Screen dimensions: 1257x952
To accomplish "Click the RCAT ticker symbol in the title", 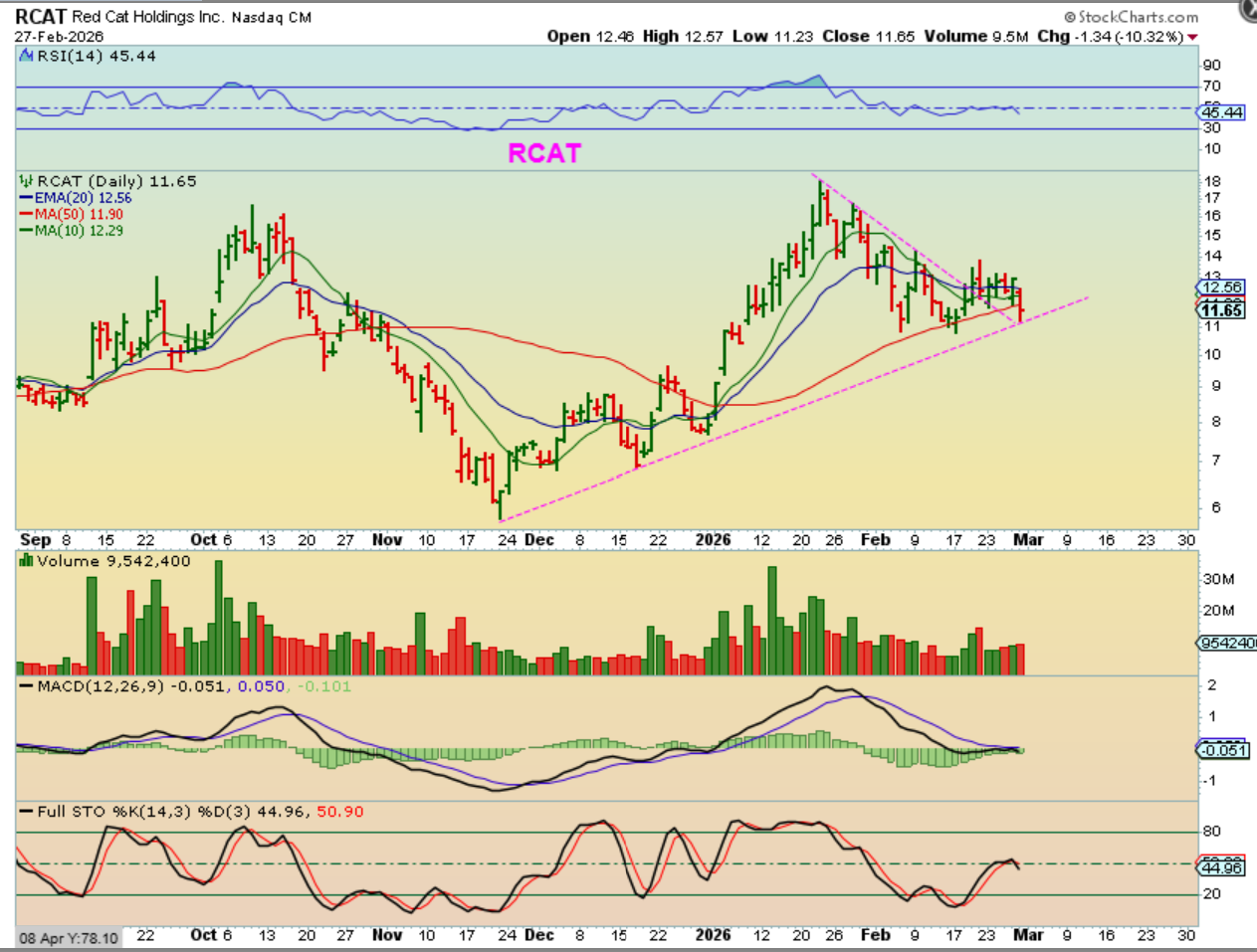I will pos(41,17).
